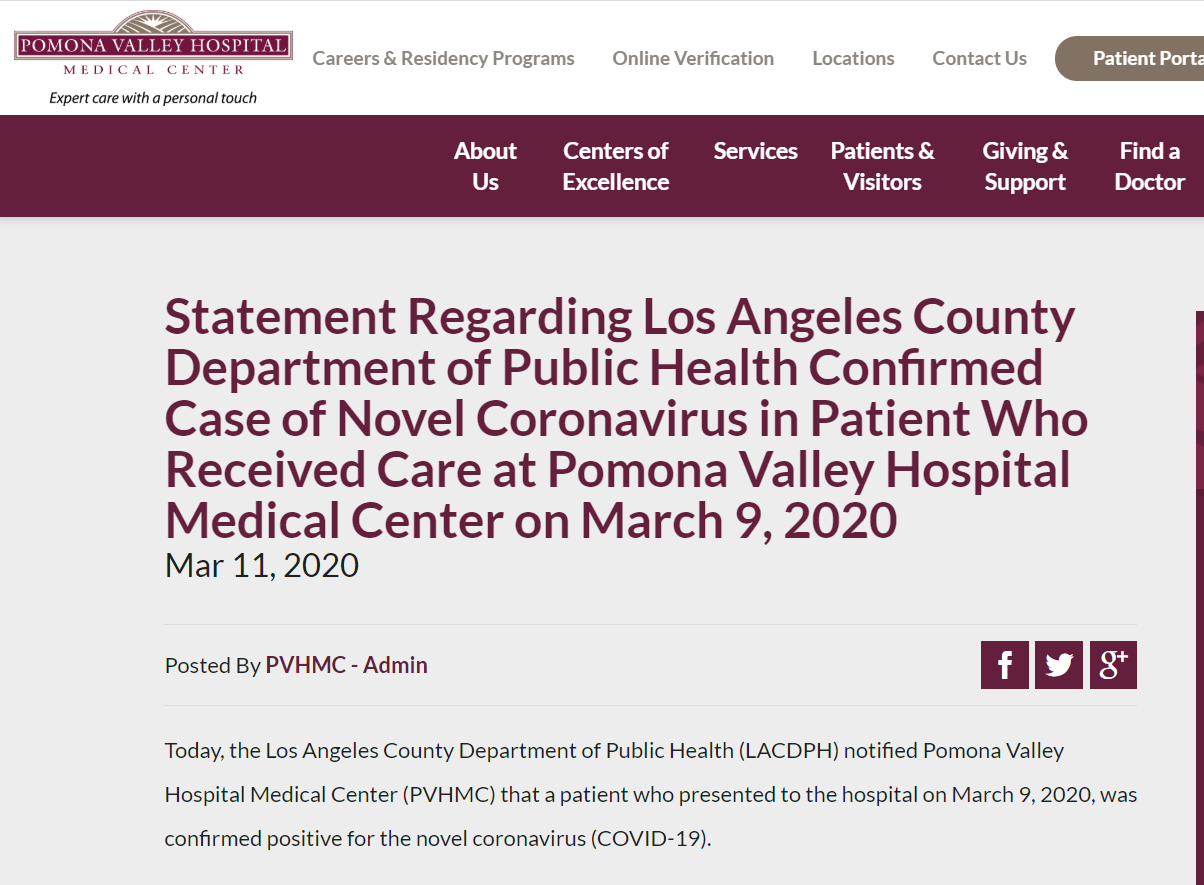Go to Find a Doctor
Screen dimensions: 1204x885
pos(1149,166)
